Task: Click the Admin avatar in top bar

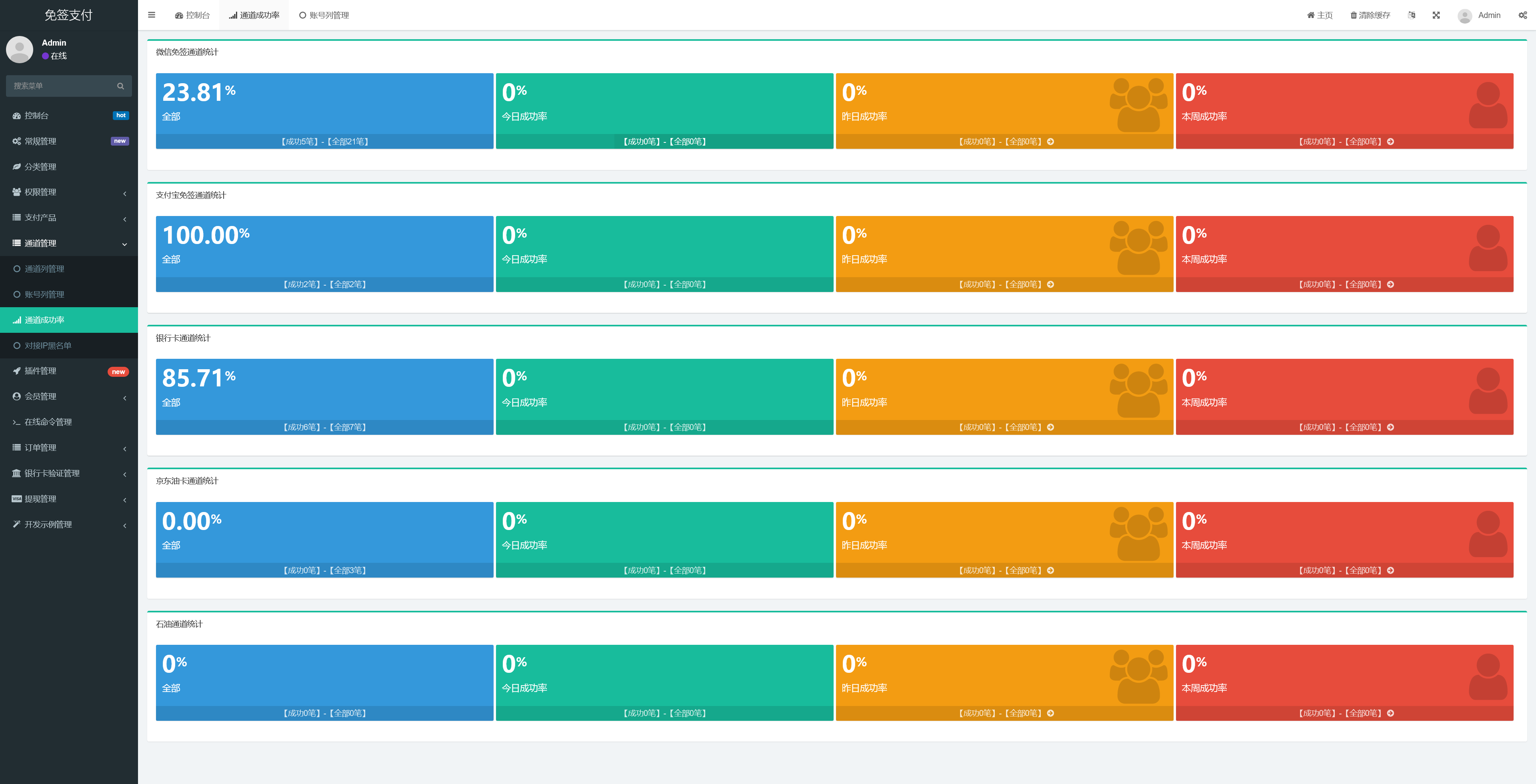Action: point(1464,16)
